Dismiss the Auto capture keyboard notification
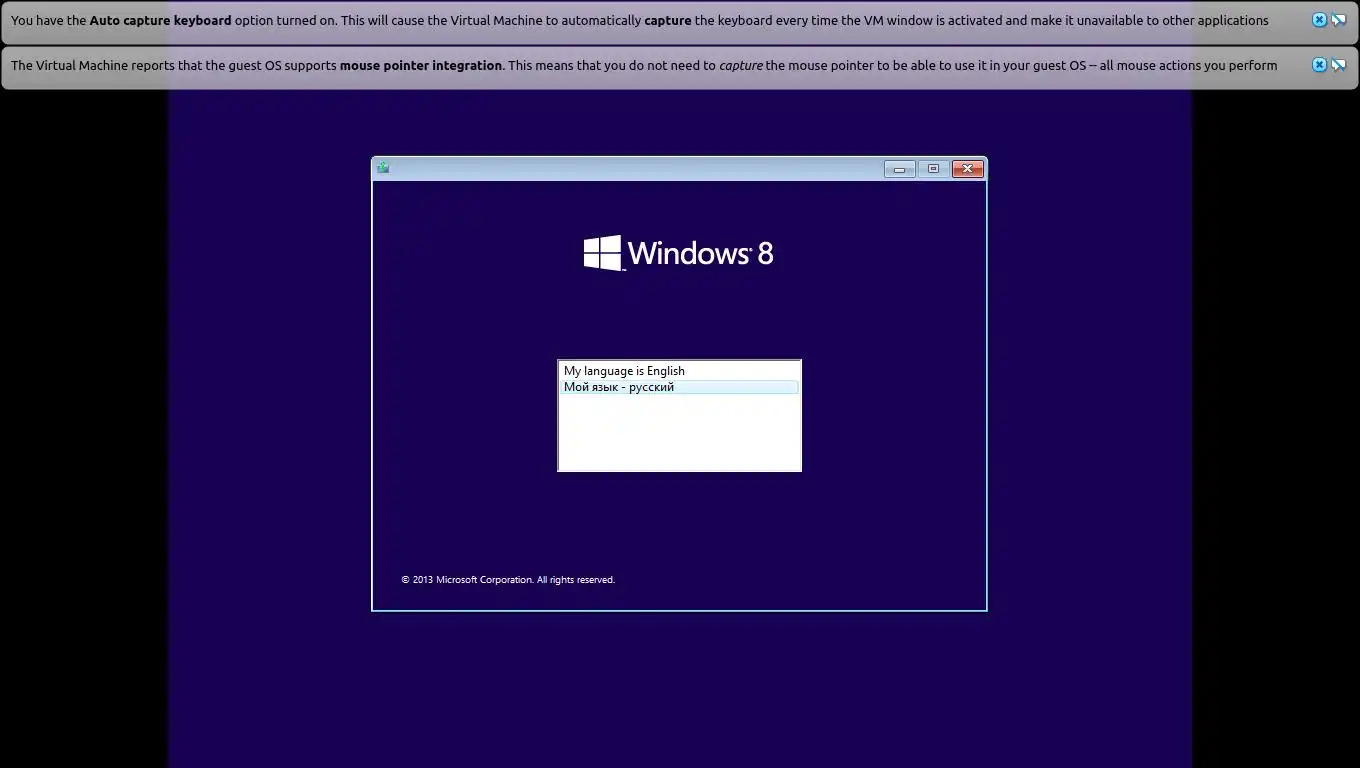The width and height of the screenshot is (1360, 768). [x=1319, y=20]
